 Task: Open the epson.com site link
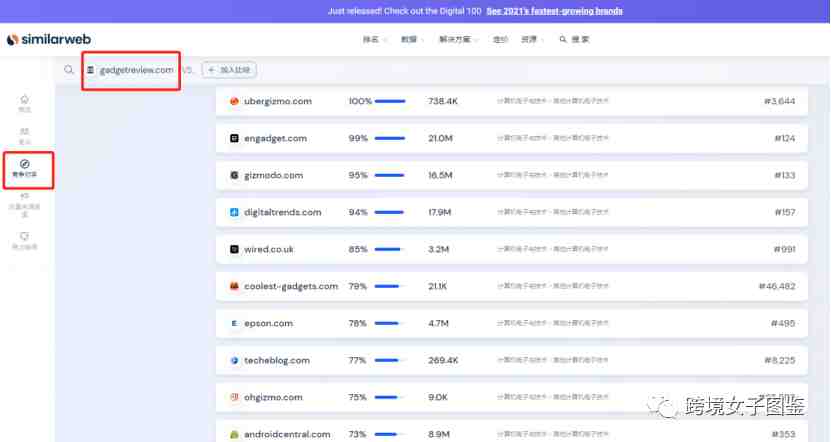(x=268, y=323)
